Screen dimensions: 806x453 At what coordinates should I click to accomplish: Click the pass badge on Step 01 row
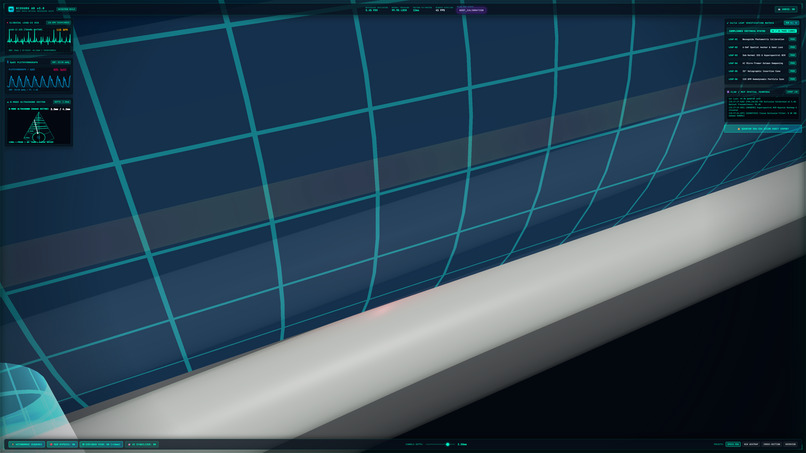[x=792, y=39]
